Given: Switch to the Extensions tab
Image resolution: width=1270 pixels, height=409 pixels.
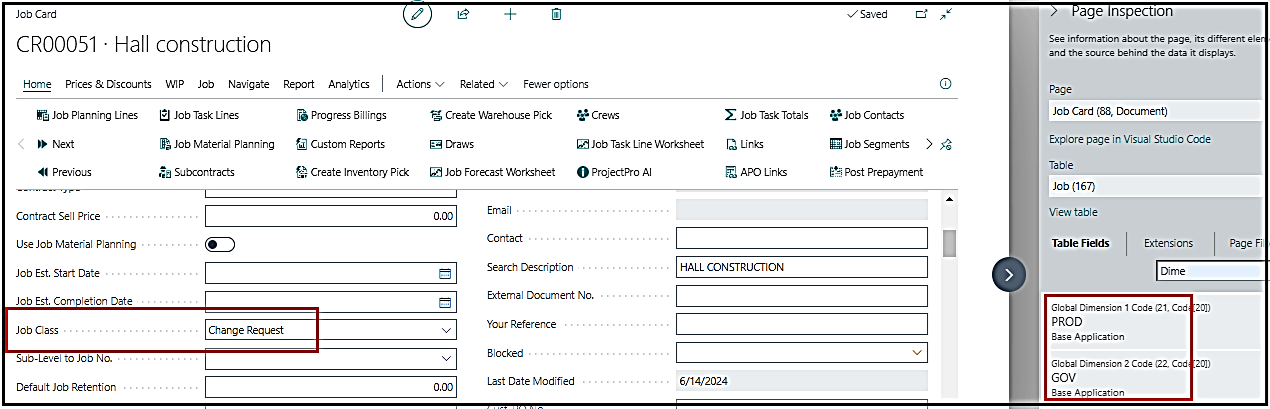Looking at the screenshot, I should [1168, 243].
